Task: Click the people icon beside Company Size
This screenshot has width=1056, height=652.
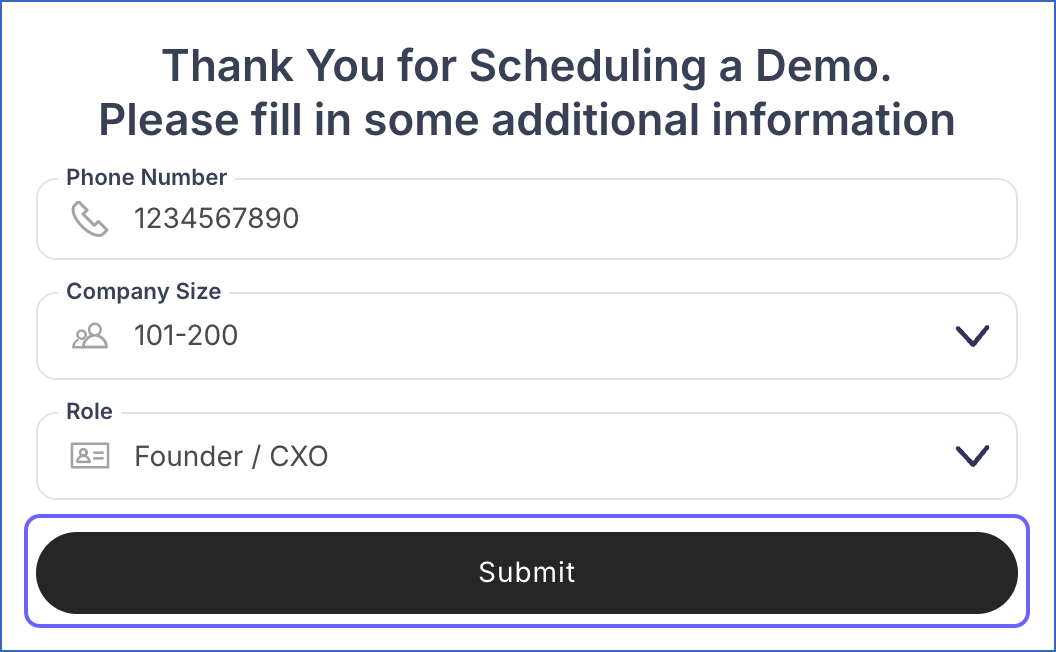Action: pyautogui.click(x=90, y=336)
